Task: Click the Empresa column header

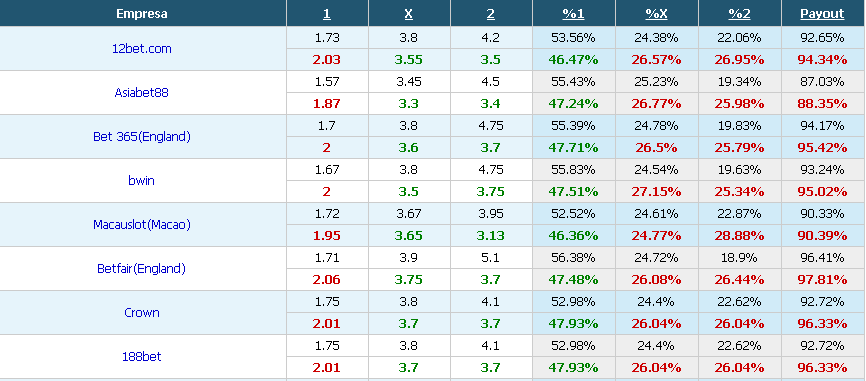Action: (142, 14)
